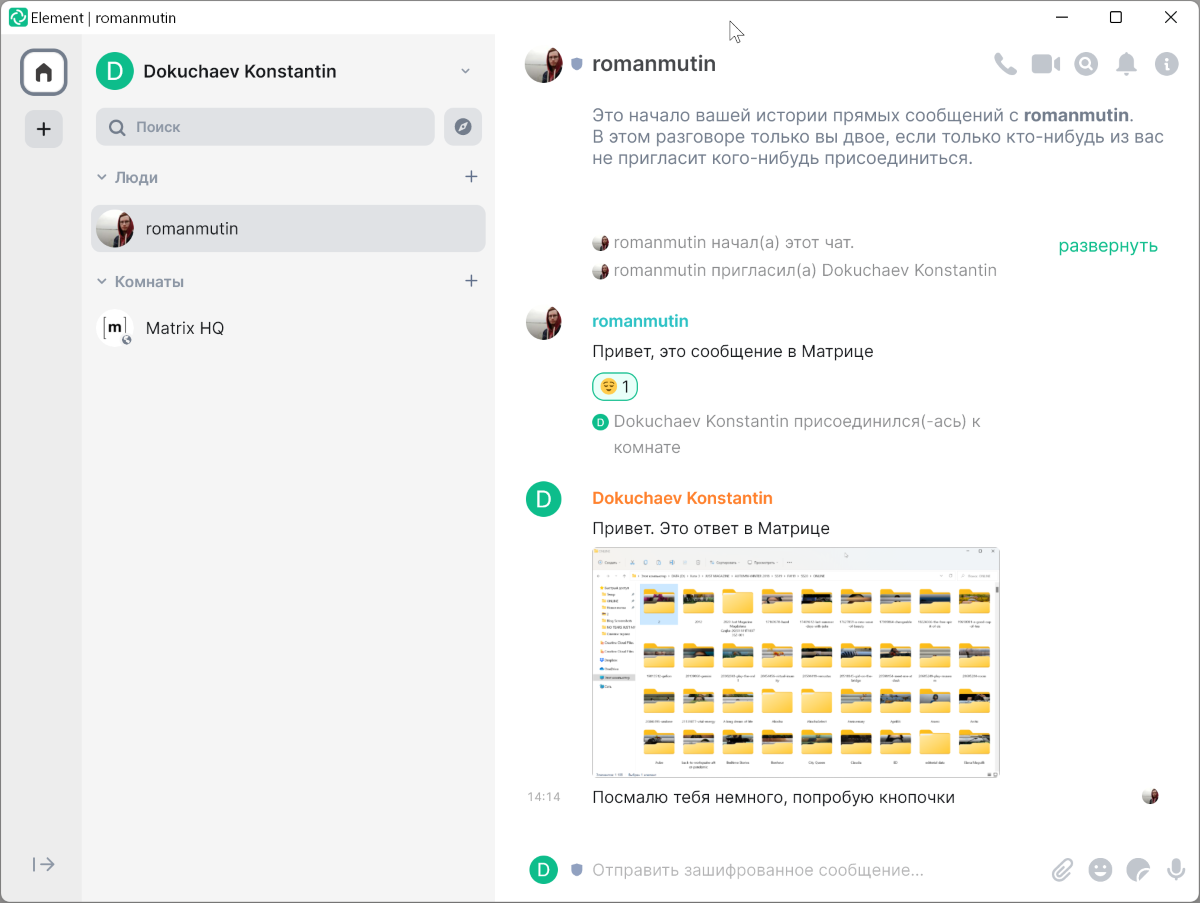
Task: Search within this room
Action: coord(1086,64)
